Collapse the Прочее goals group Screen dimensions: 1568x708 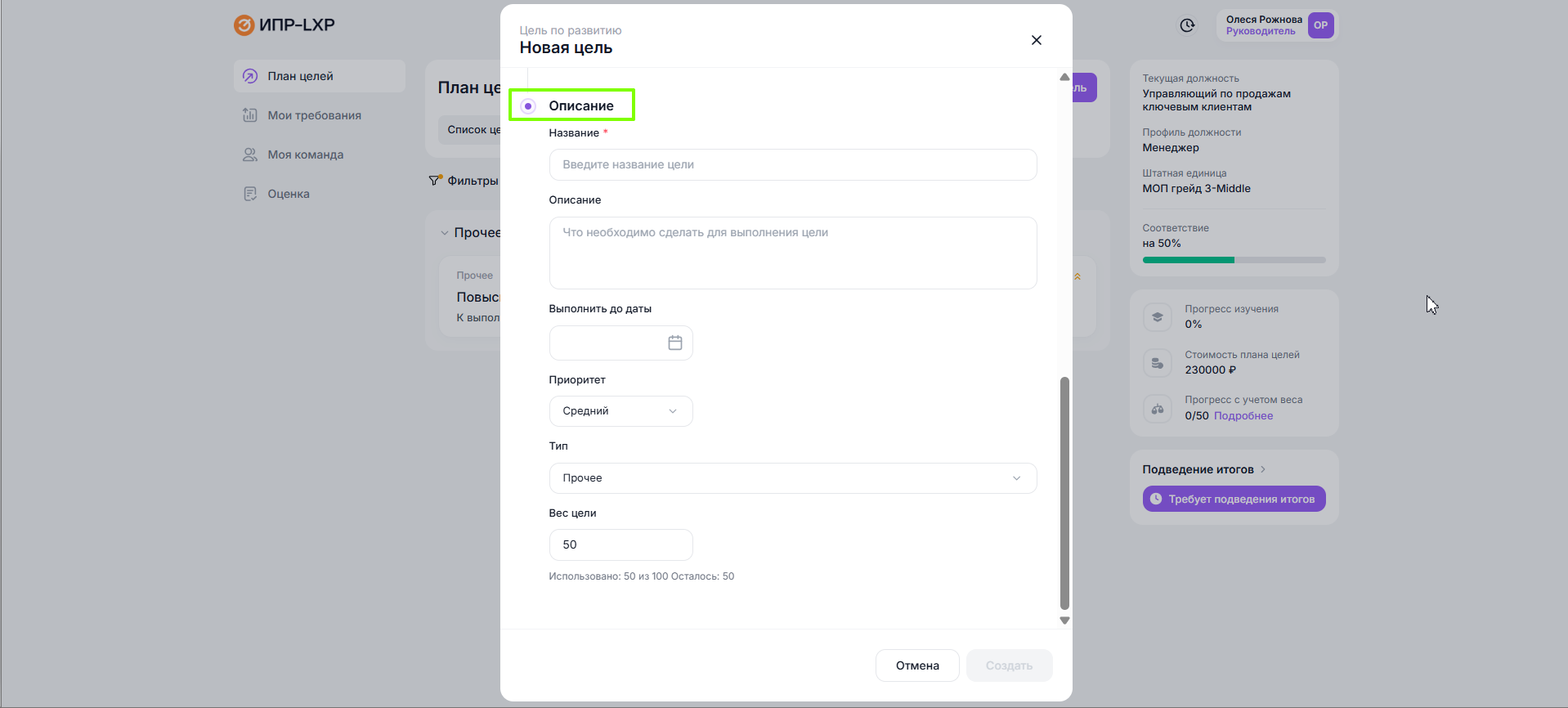tap(445, 233)
